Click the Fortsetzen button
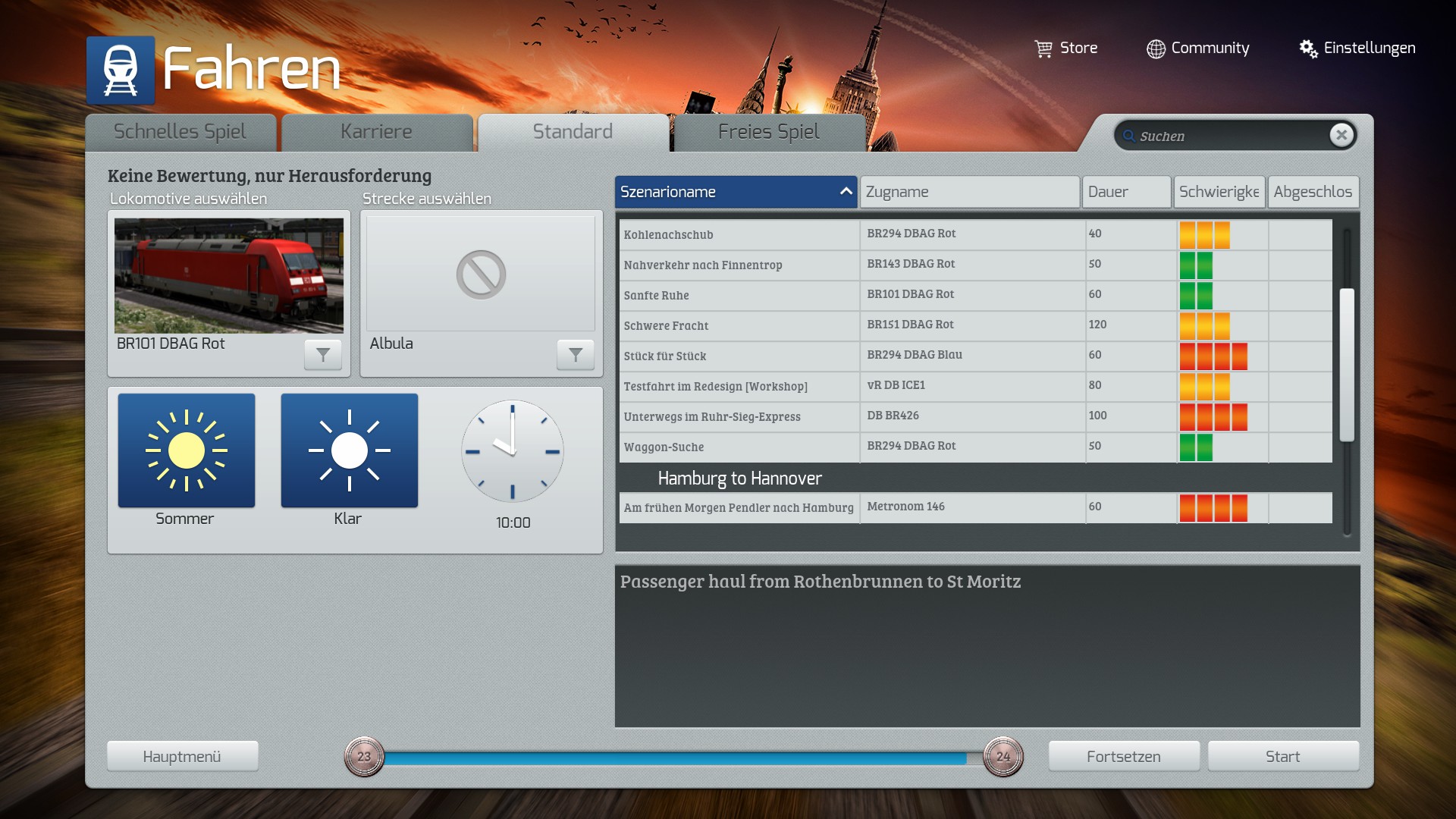This screenshot has height=819, width=1456. point(1123,756)
